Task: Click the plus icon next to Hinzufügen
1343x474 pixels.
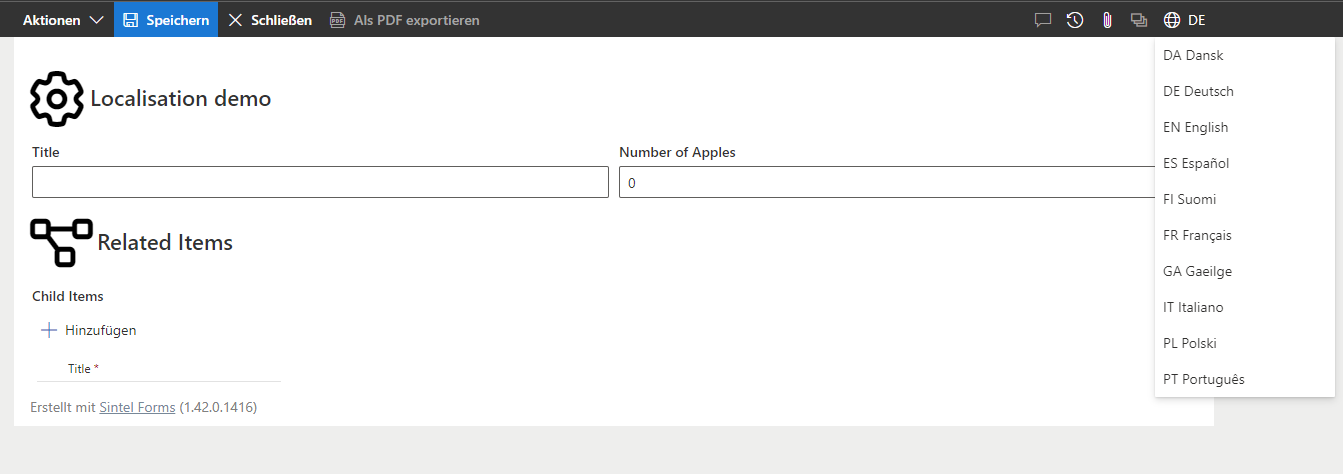Action: click(x=49, y=330)
